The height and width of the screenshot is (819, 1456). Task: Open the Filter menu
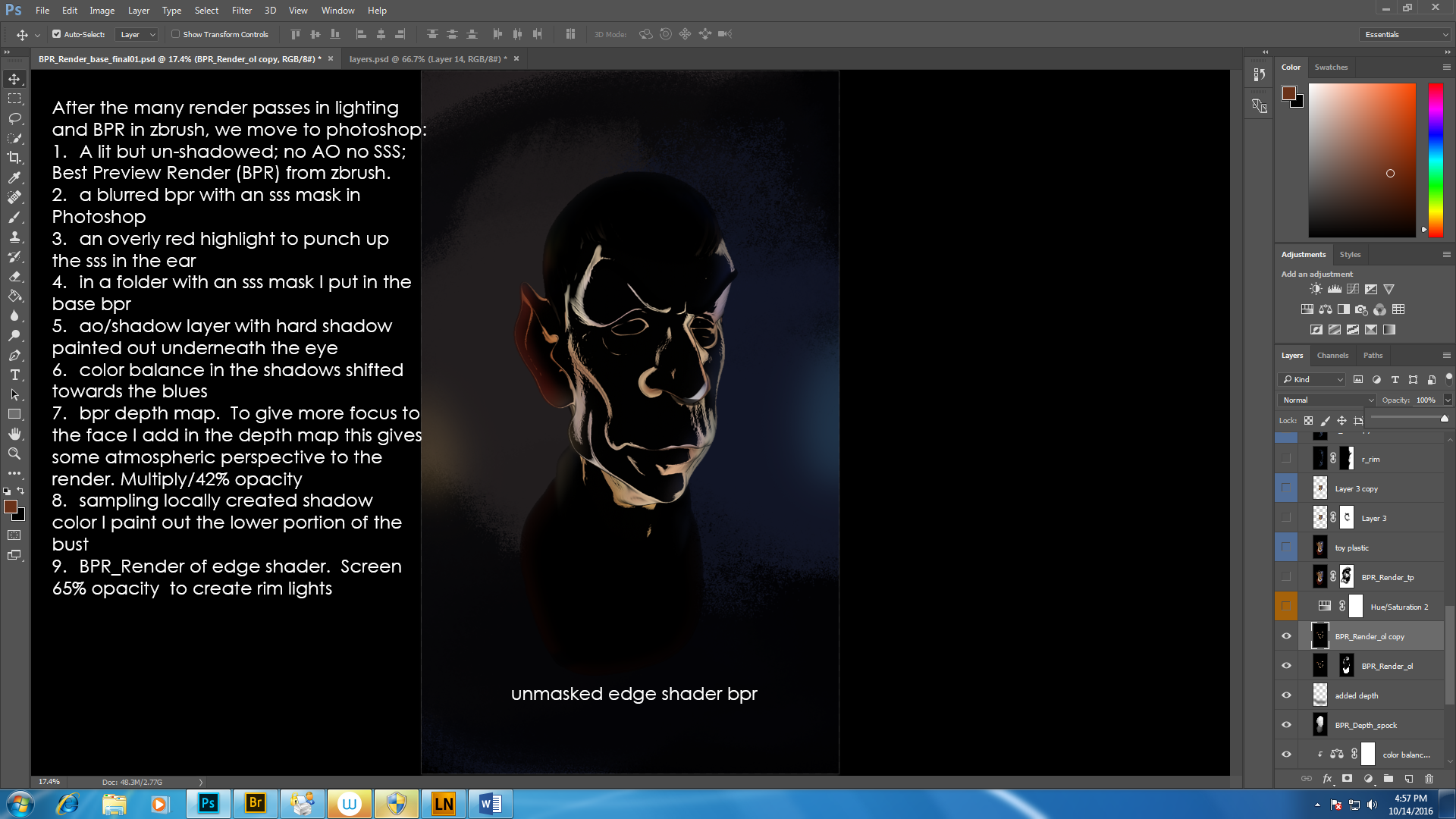coord(241,11)
